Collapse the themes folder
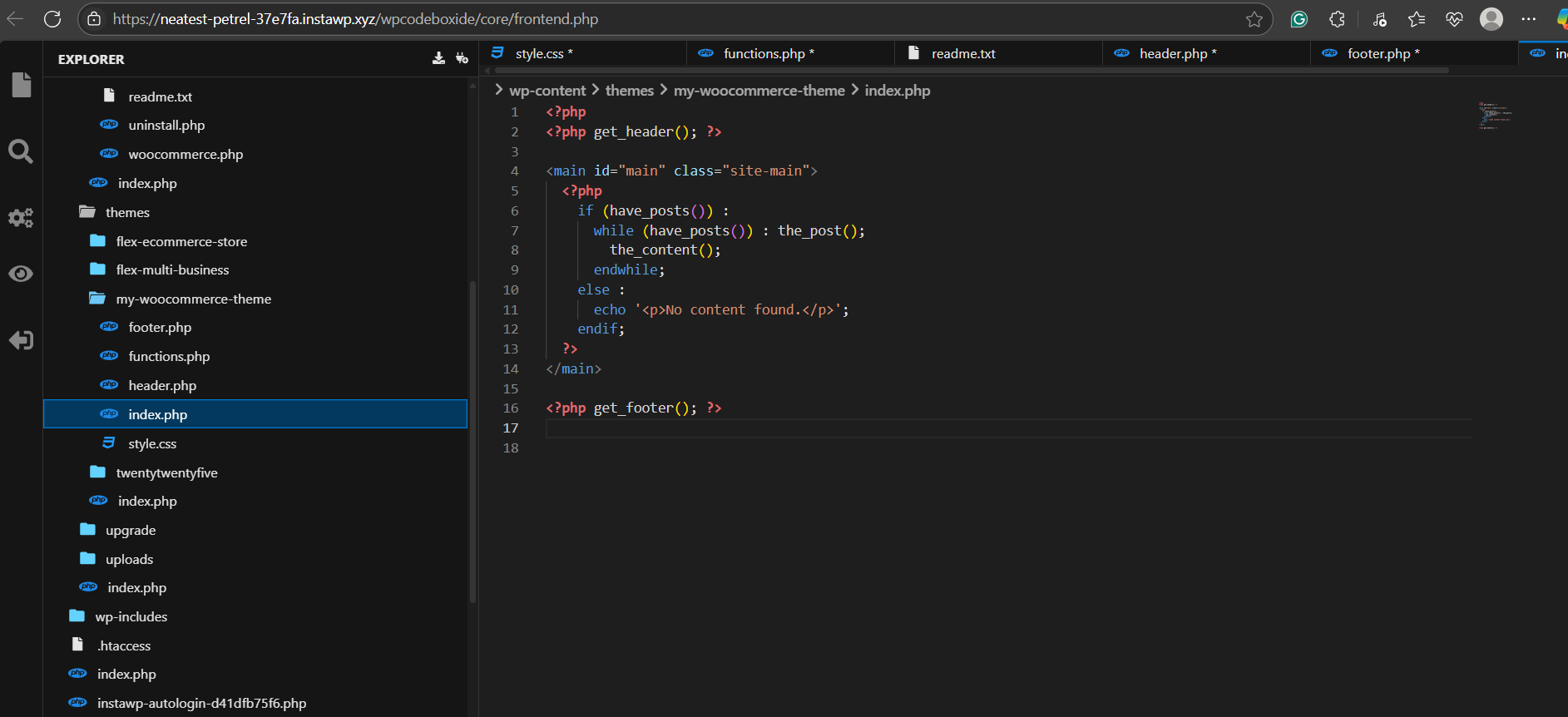The image size is (1568, 717). [127, 212]
